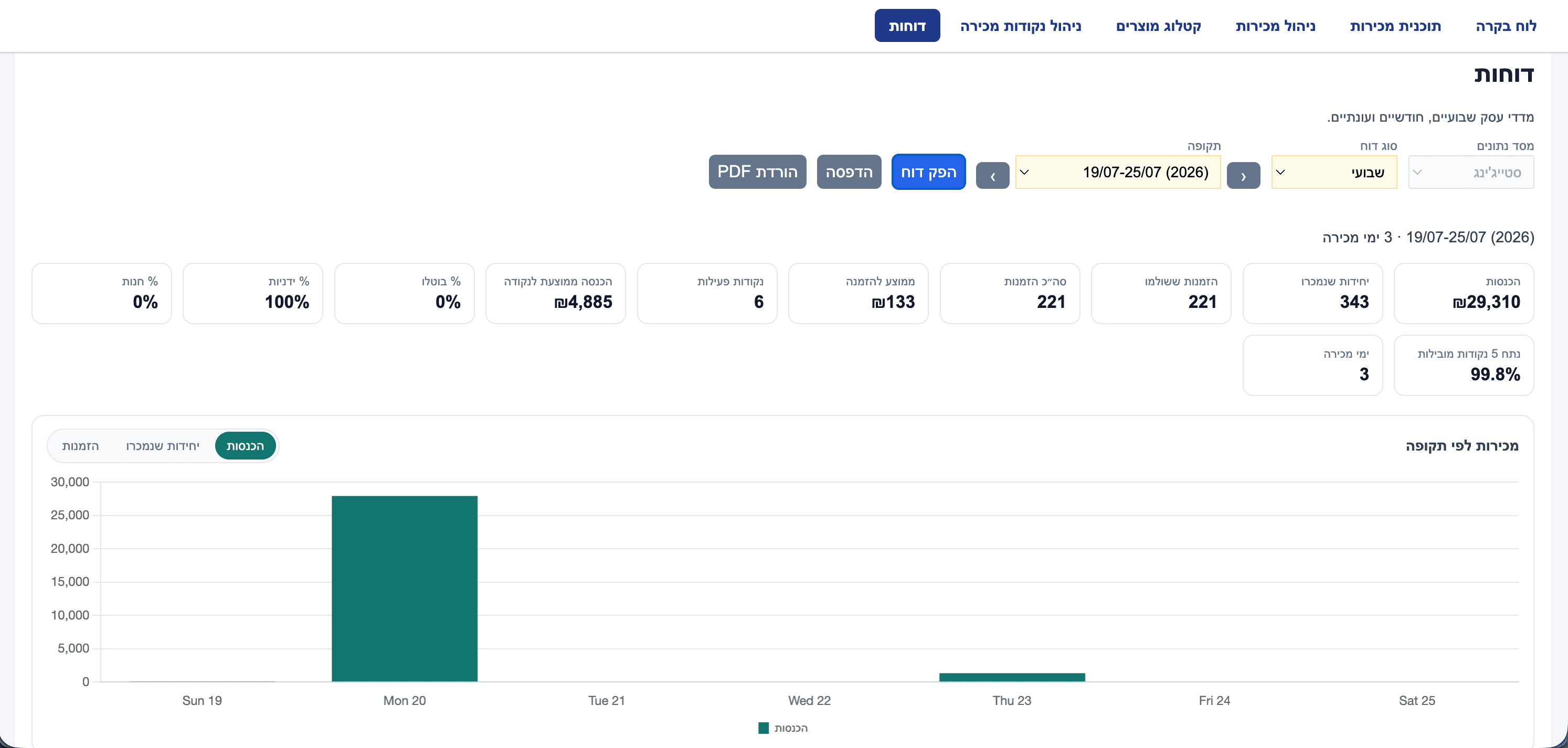Click the הזמנות ששולמו card showing 221
Screen dimensions: 1568x748
click(1161, 293)
